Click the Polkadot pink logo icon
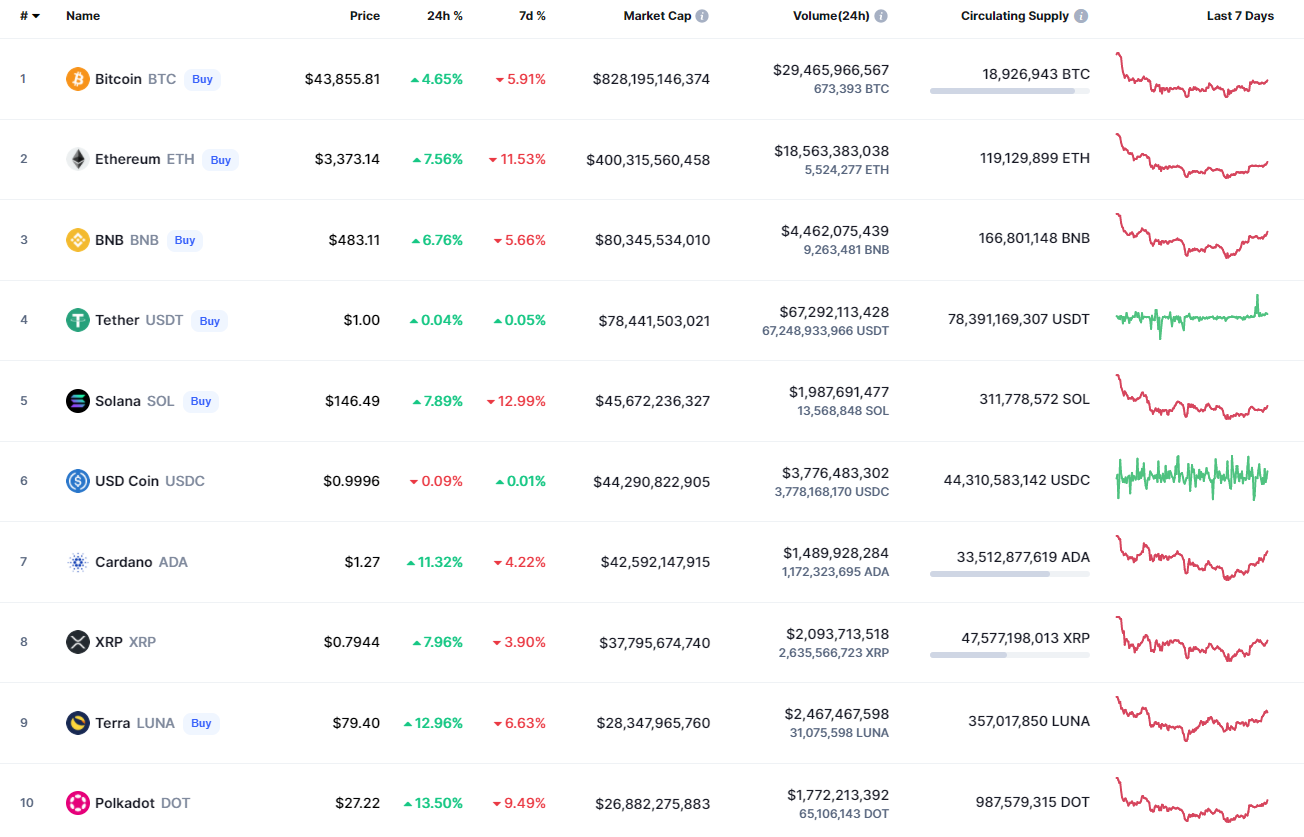 (77, 803)
